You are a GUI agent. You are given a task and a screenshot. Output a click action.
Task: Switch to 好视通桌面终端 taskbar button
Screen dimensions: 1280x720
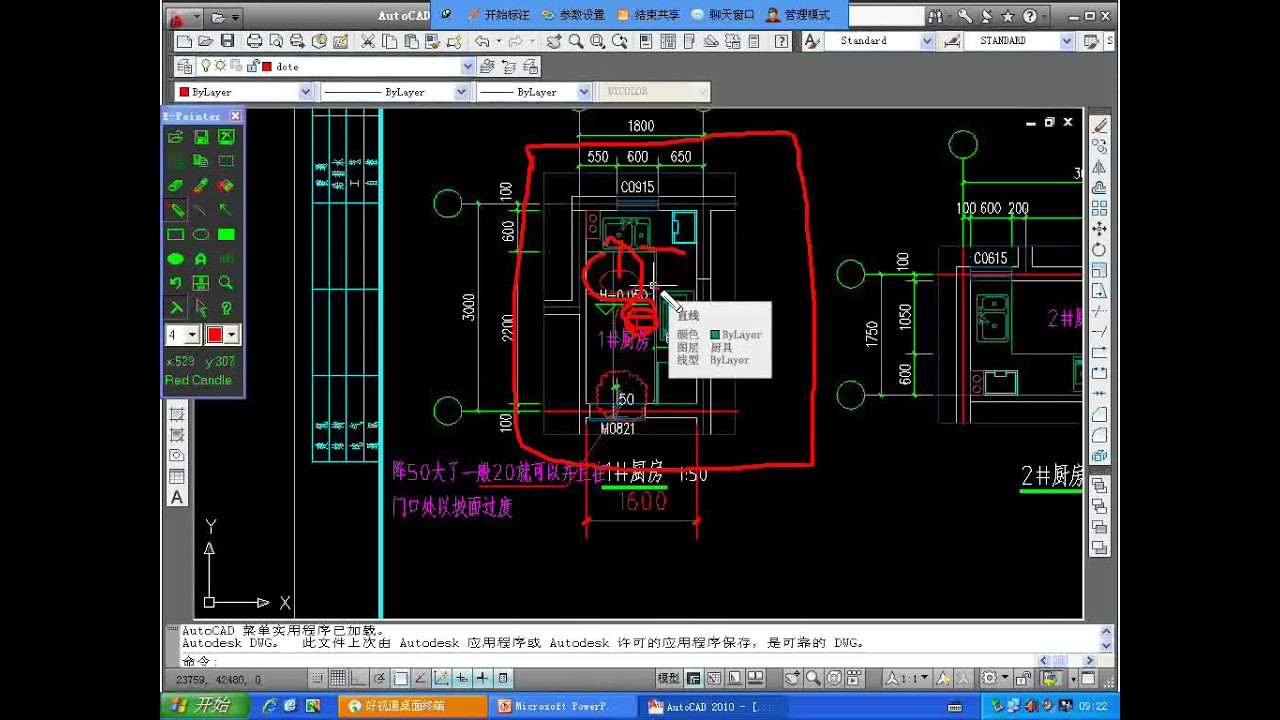click(x=413, y=706)
